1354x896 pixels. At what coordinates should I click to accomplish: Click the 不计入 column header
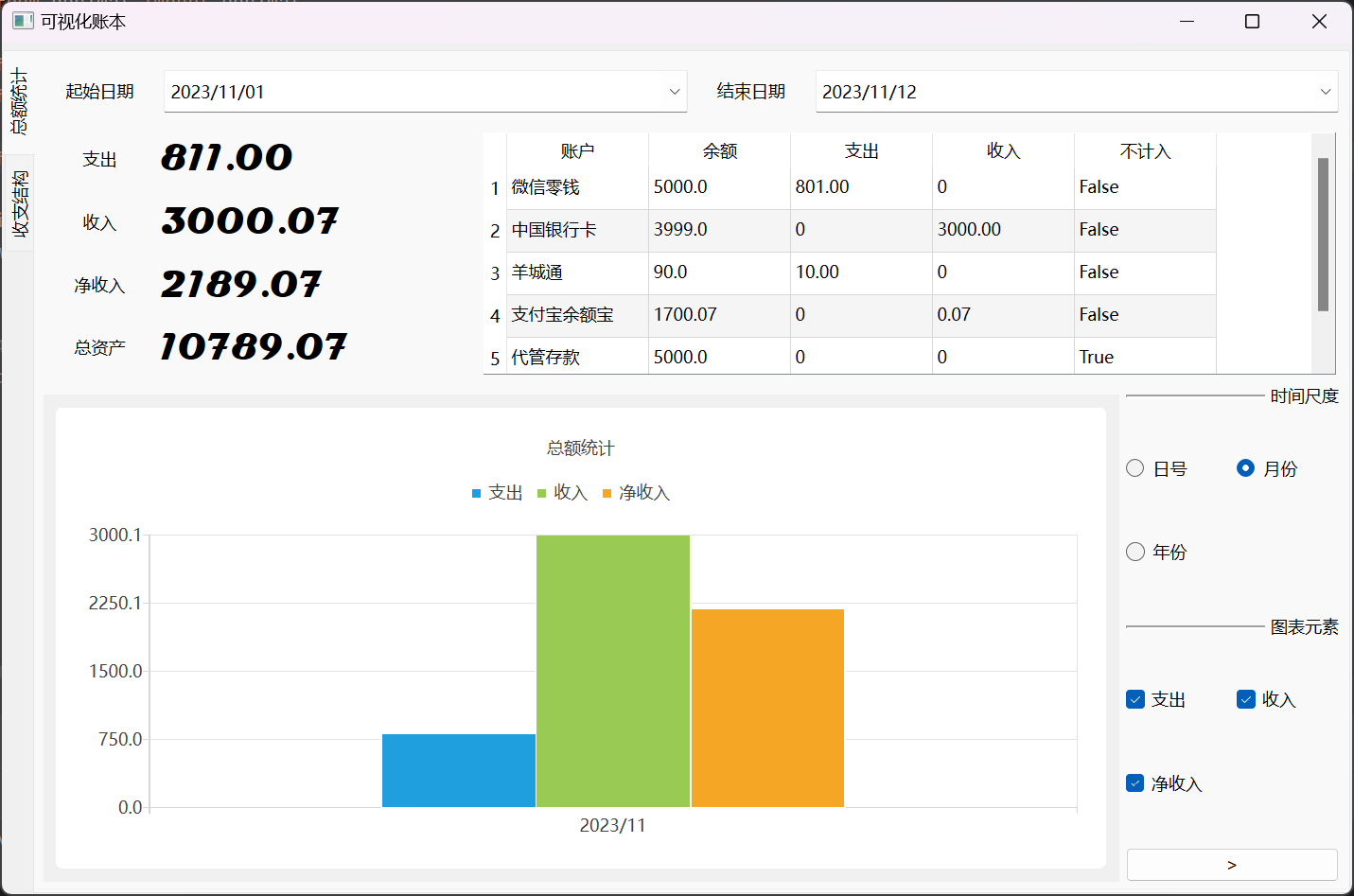[1145, 151]
